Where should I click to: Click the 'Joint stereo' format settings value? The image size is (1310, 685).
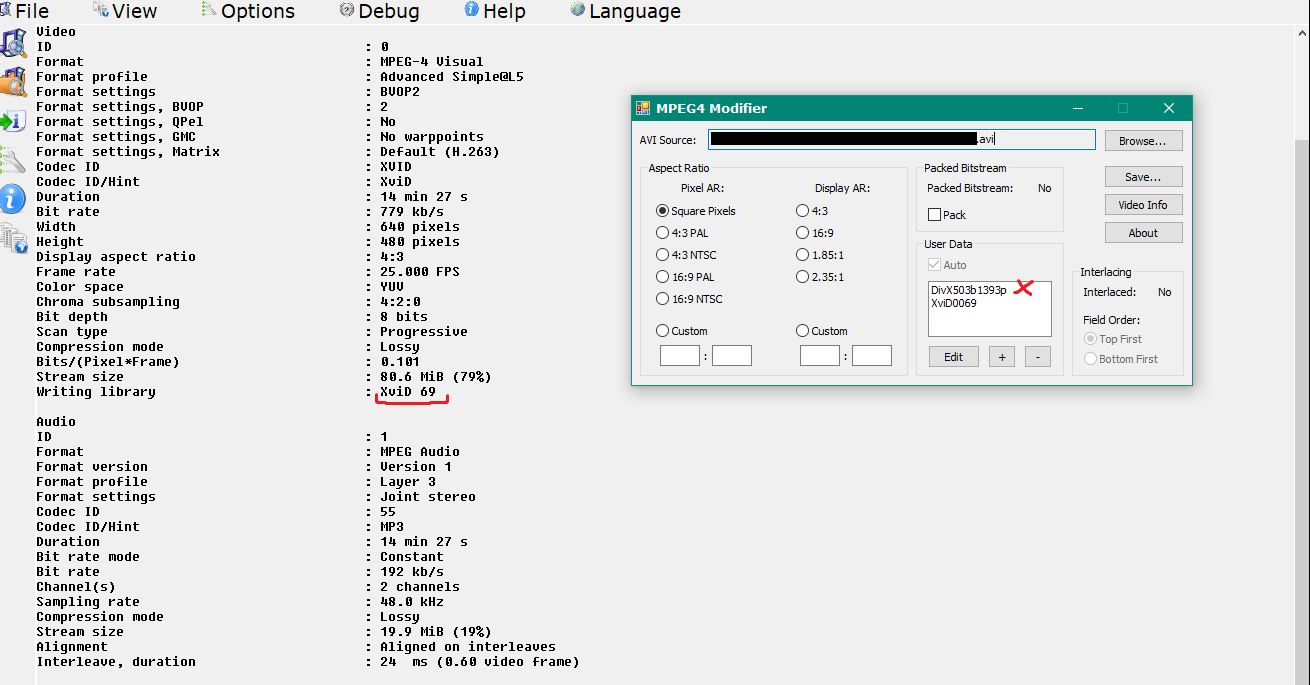[x=428, y=497]
